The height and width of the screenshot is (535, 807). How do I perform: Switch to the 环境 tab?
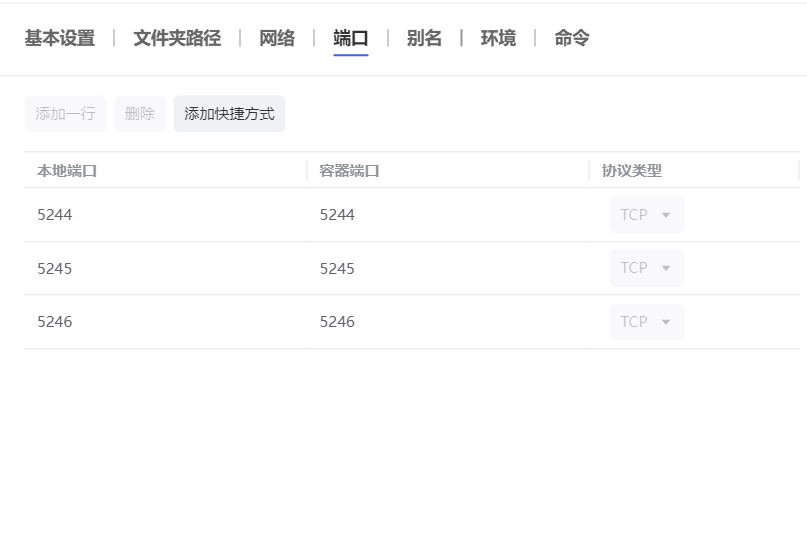pos(498,38)
